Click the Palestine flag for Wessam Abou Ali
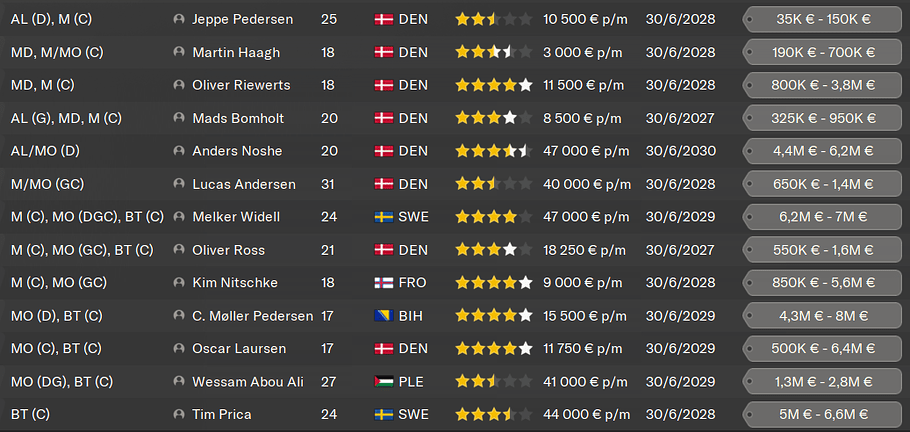The width and height of the screenshot is (910, 432). click(x=383, y=382)
